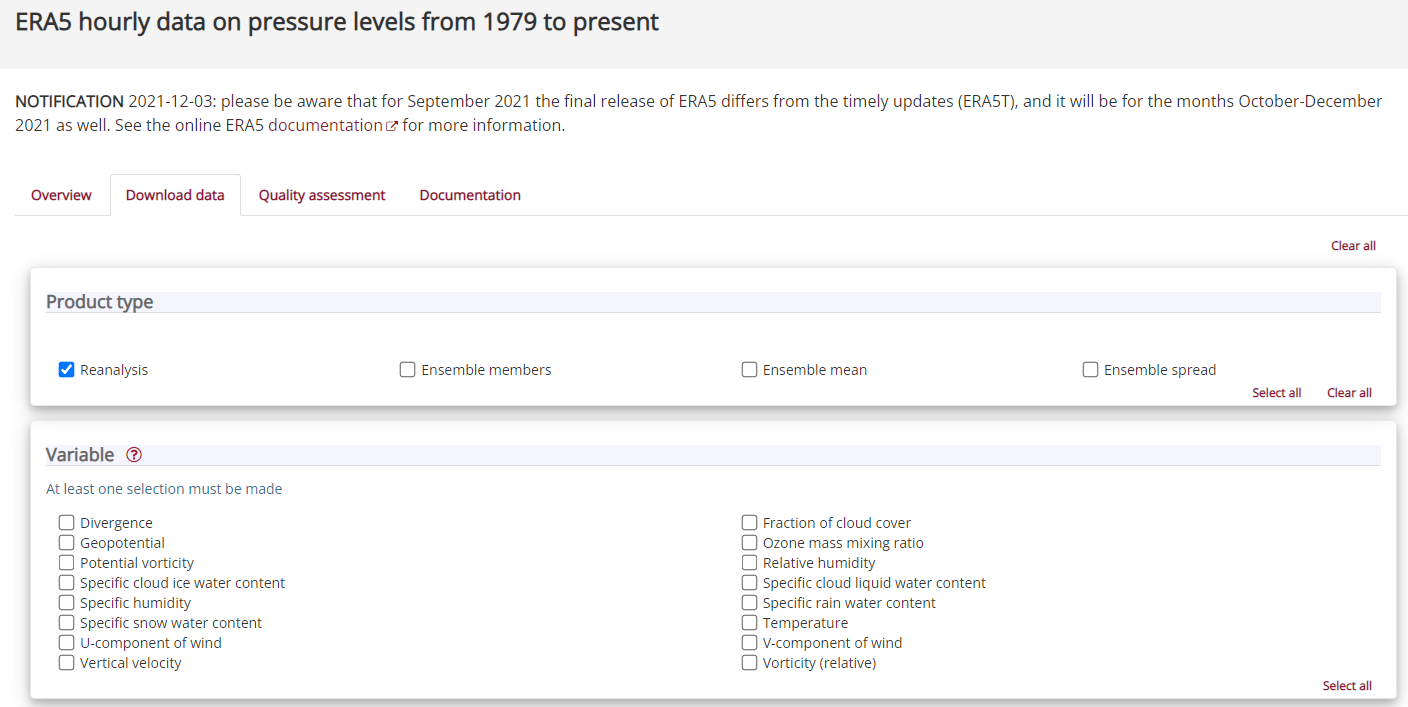
Task: Select the V-component of wind checkbox
Action: tap(749, 643)
